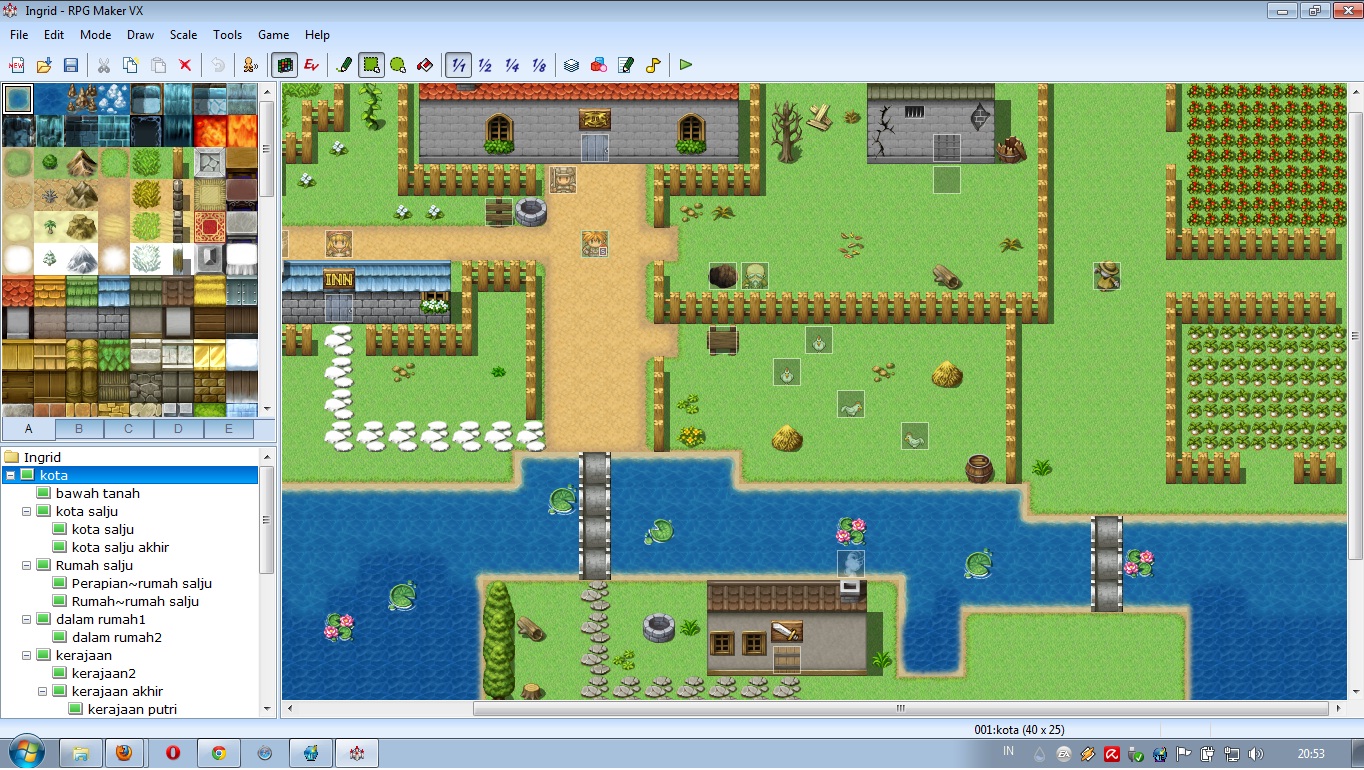Open the volume control in the system tray
The image size is (1364, 770).
[1256, 754]
